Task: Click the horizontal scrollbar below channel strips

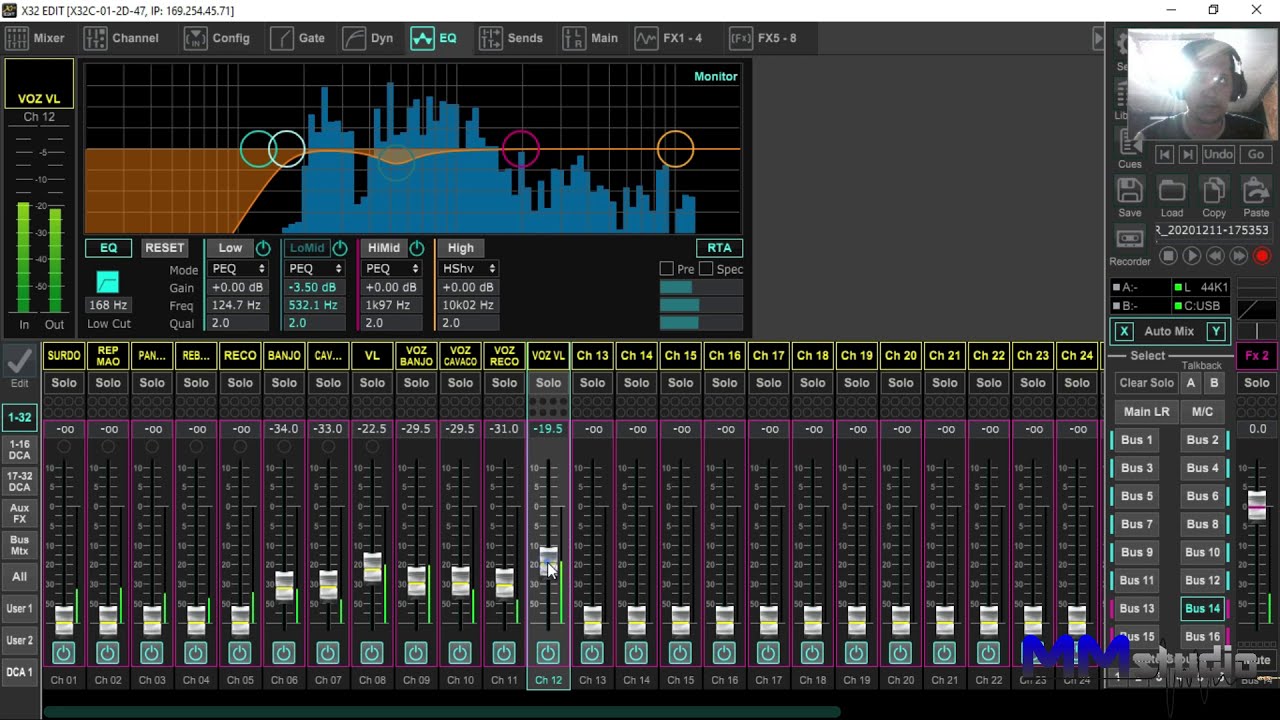Action: (x=440, y=712)
